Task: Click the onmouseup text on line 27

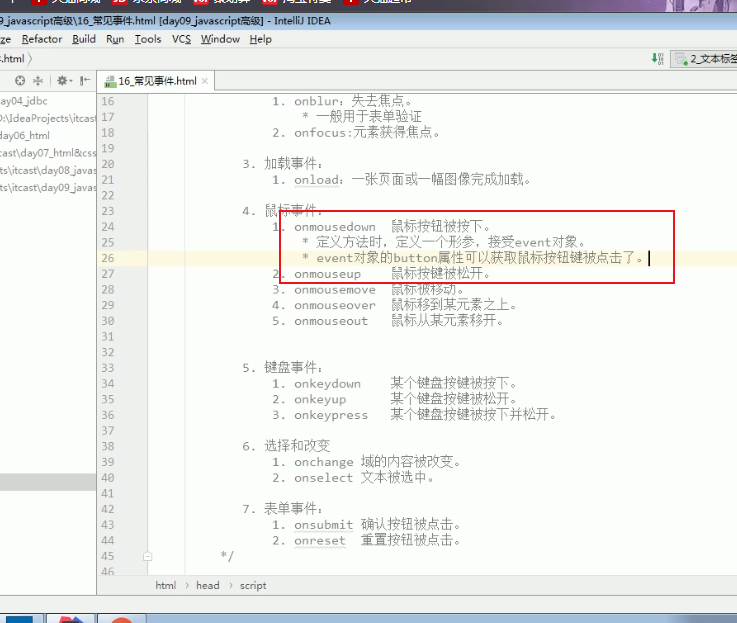Action: click(x=328, y=274)
